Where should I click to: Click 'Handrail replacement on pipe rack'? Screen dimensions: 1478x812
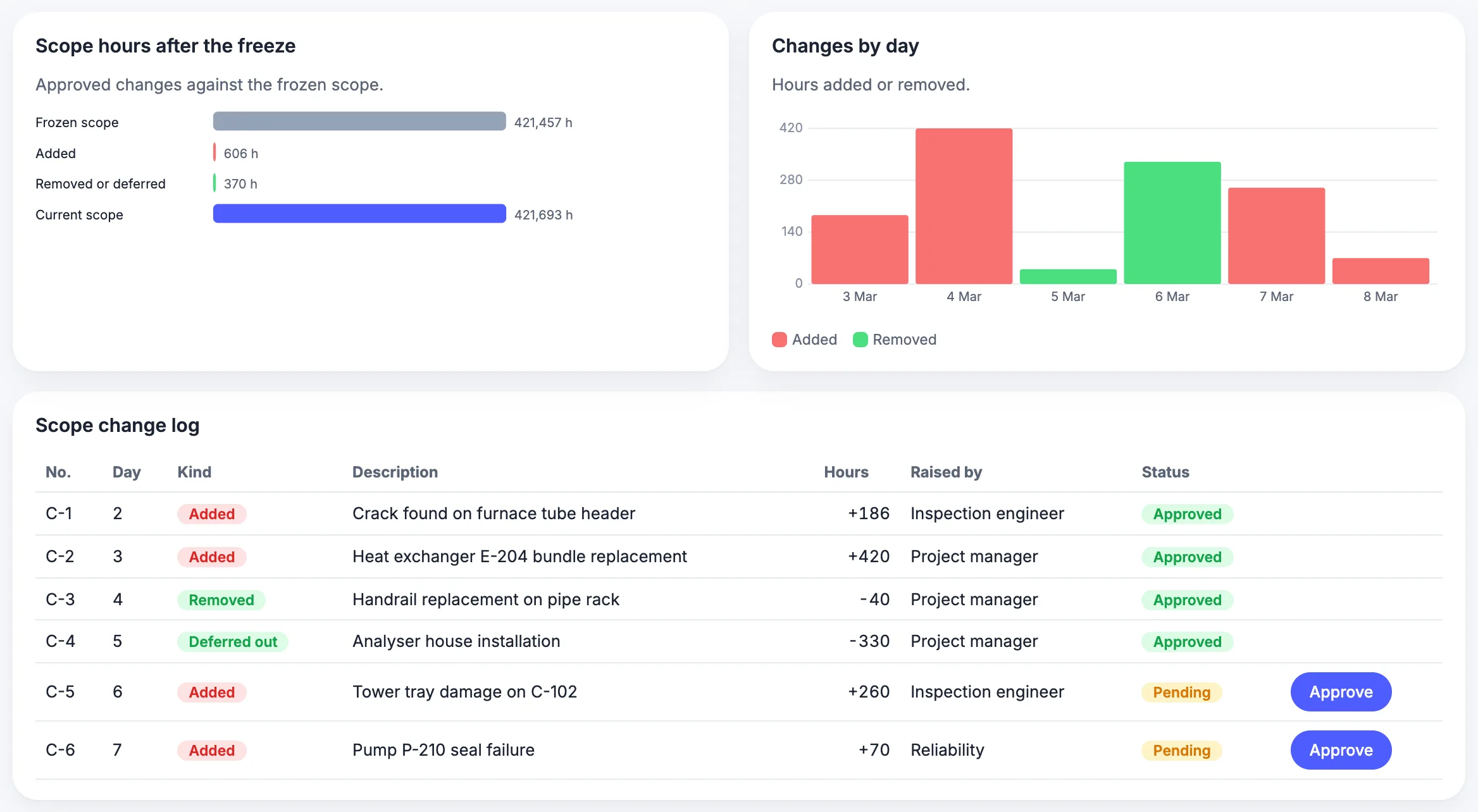[486, 600]
